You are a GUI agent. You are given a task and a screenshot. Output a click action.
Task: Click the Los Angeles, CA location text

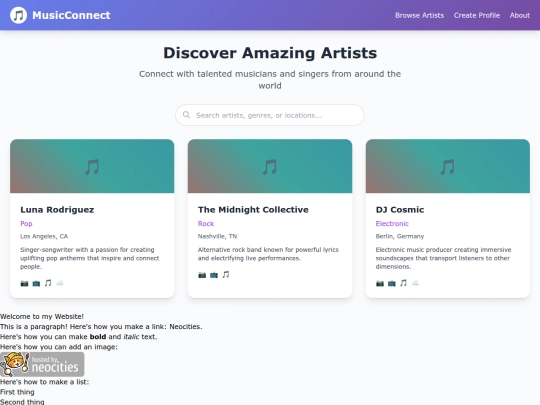[x=44, y=236]
